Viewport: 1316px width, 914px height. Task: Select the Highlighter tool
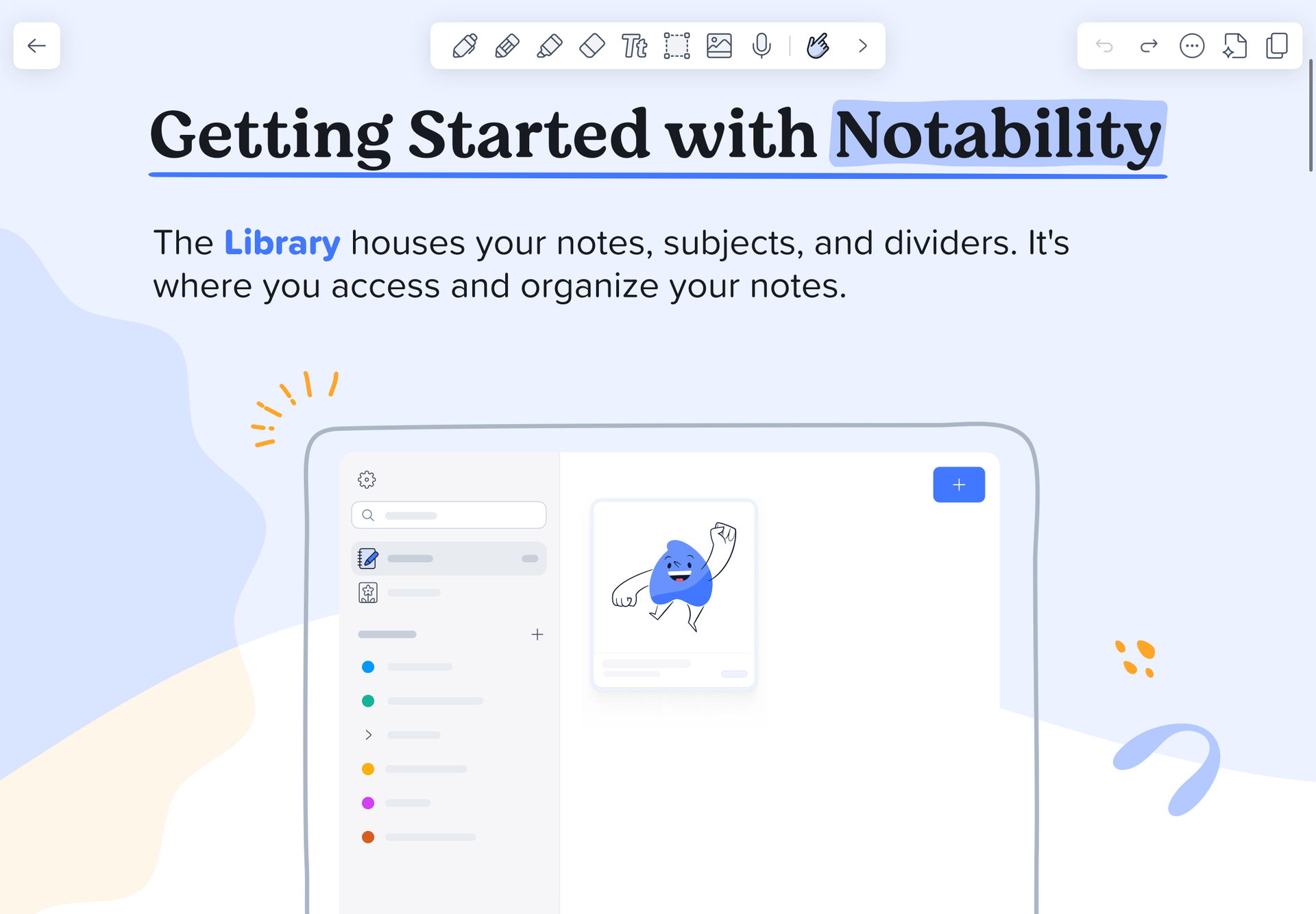(550, 46)
